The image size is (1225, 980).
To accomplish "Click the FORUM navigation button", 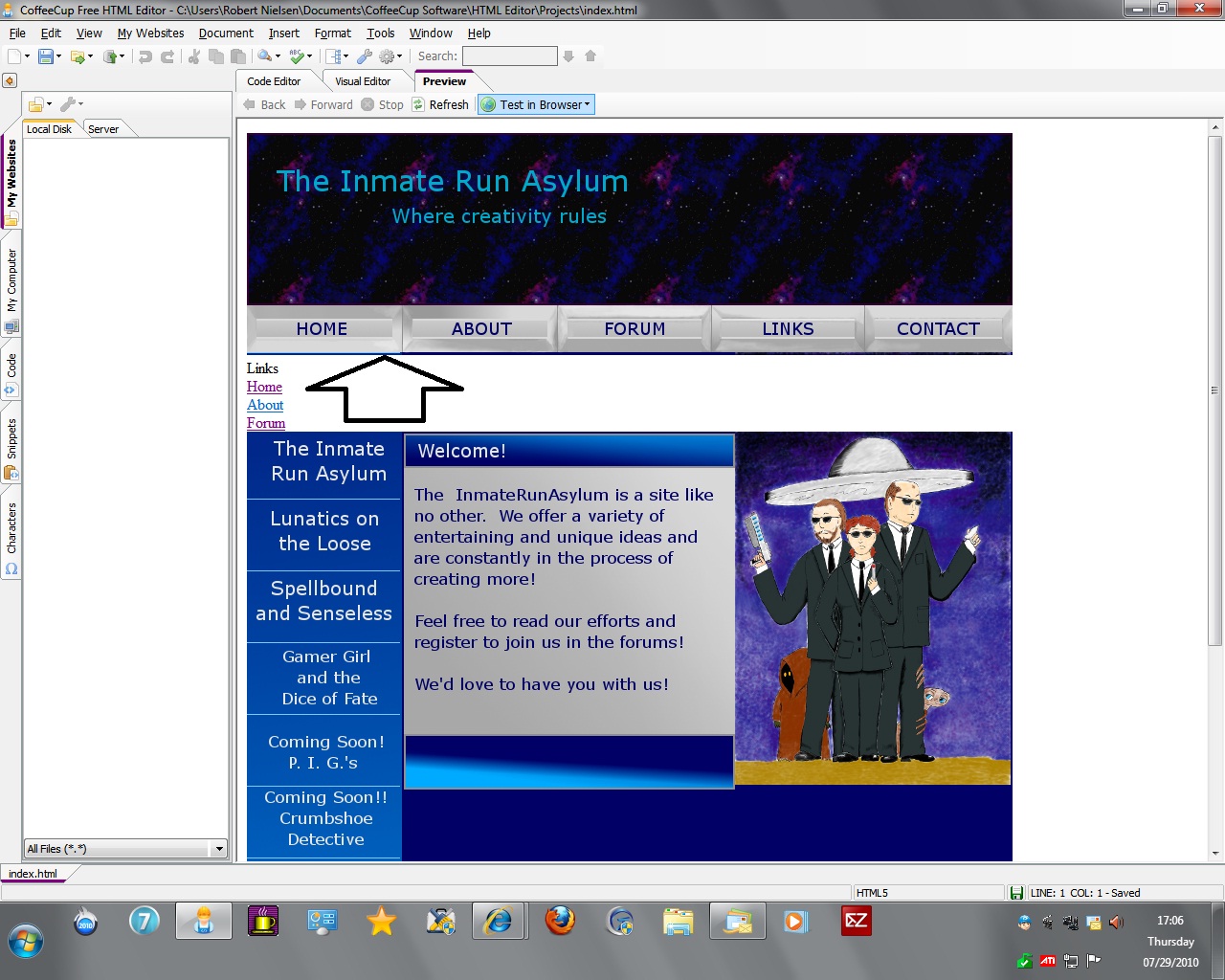I will [x=635, y=329].
